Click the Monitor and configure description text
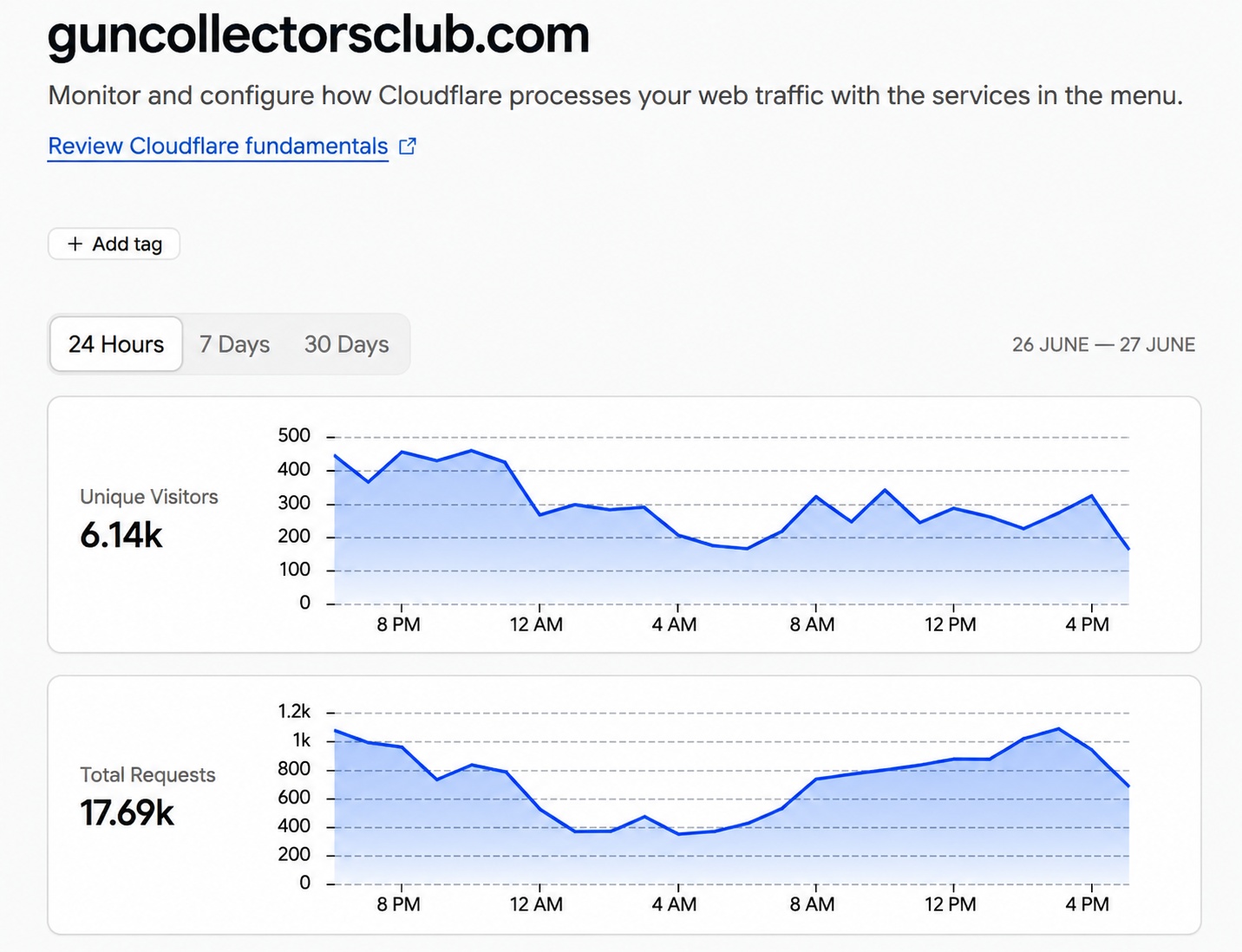 (x=616, y=95)
